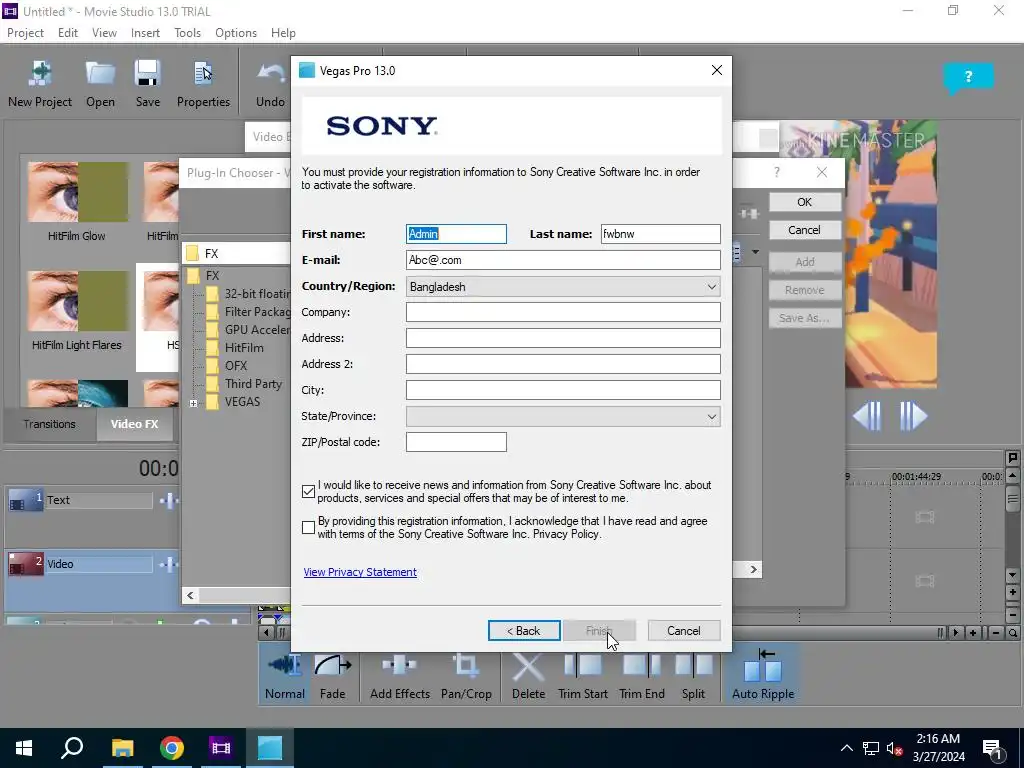Click the Video track icon
Viewport: 1024px width, 768px height.
(x=25, y=564)
